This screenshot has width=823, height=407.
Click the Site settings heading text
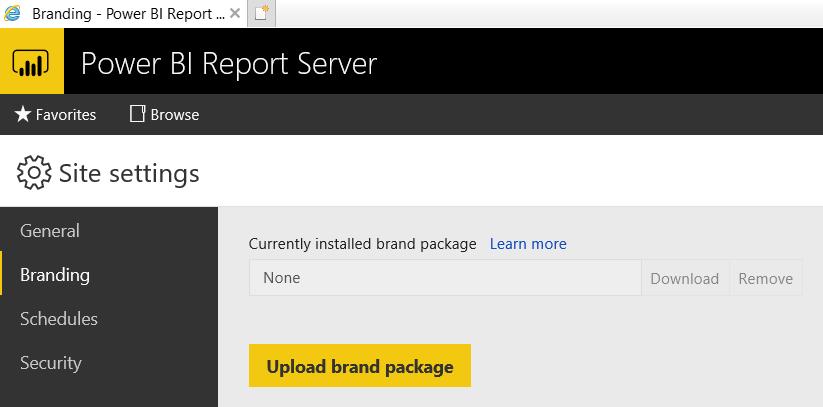click(x=129, y=173)
